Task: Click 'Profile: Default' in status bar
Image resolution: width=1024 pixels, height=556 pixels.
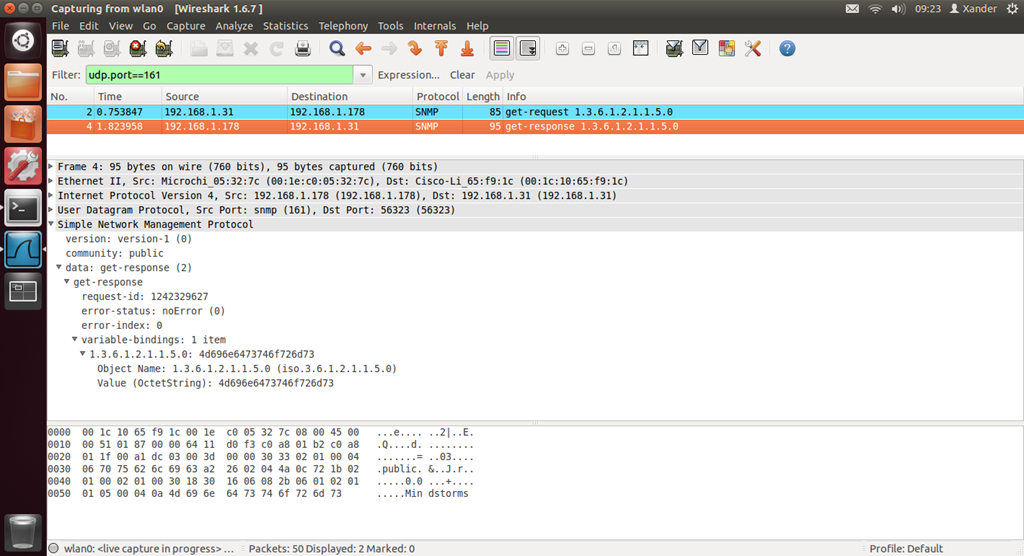Action: 906,549
